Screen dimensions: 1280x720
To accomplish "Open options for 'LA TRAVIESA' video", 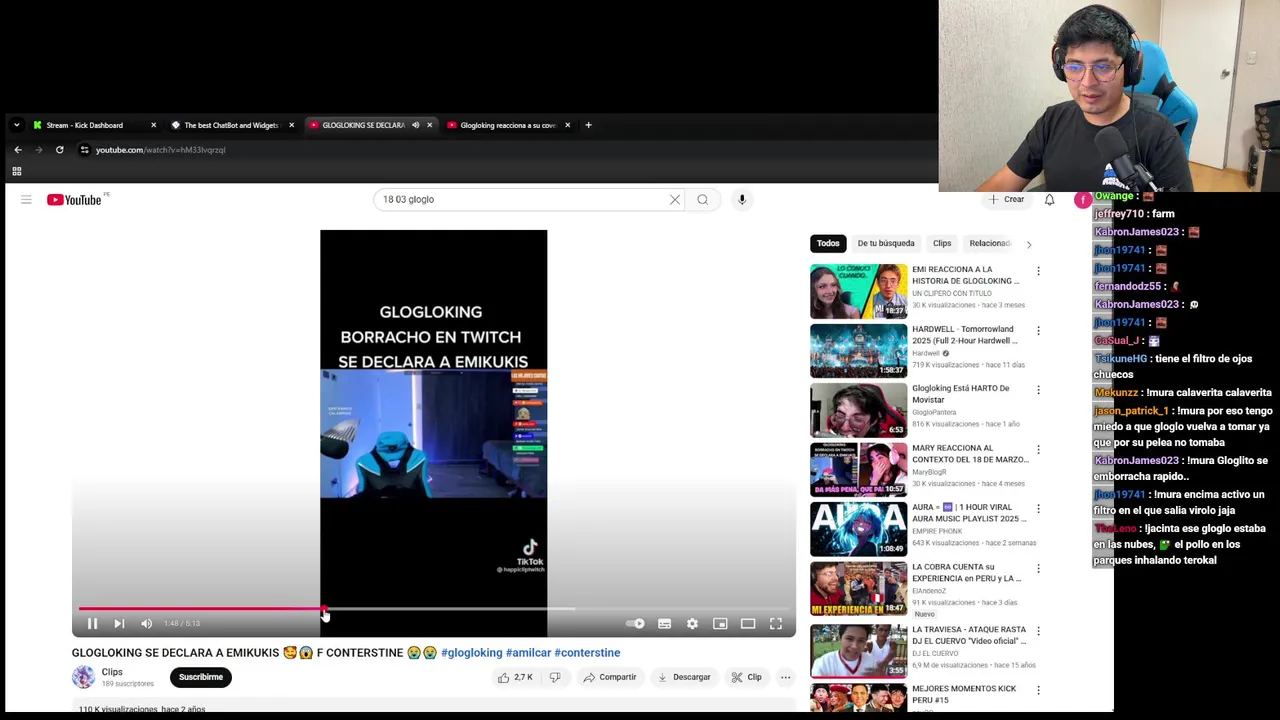I will tap(1038, 631).
